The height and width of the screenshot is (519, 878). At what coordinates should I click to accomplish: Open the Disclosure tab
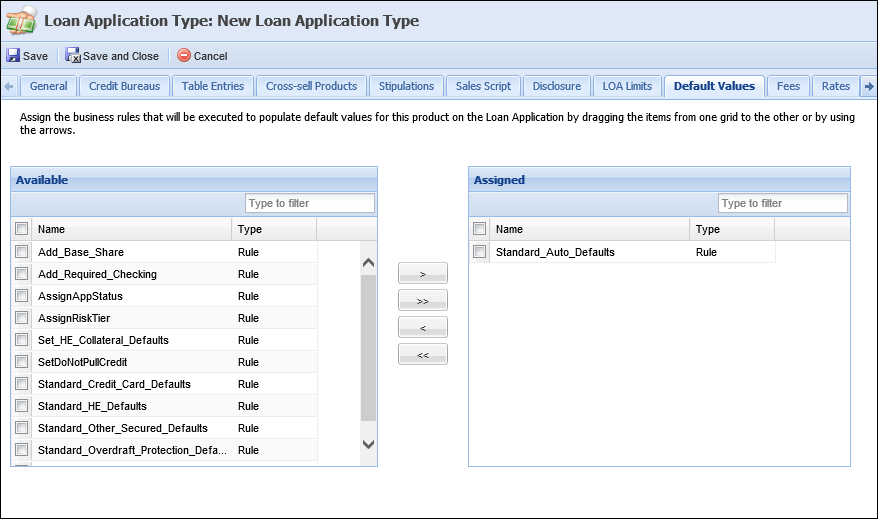[557, 86]
